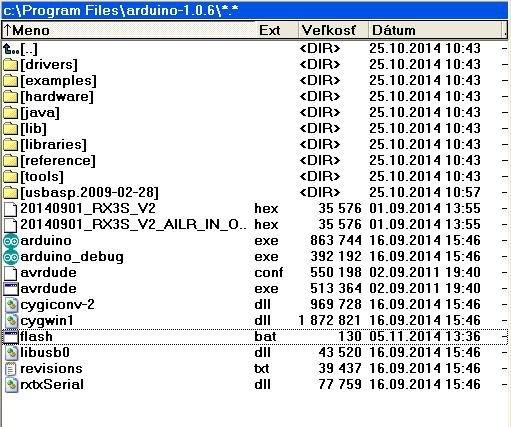Select the rxtxSerial dll file icon

pos(11,385)
